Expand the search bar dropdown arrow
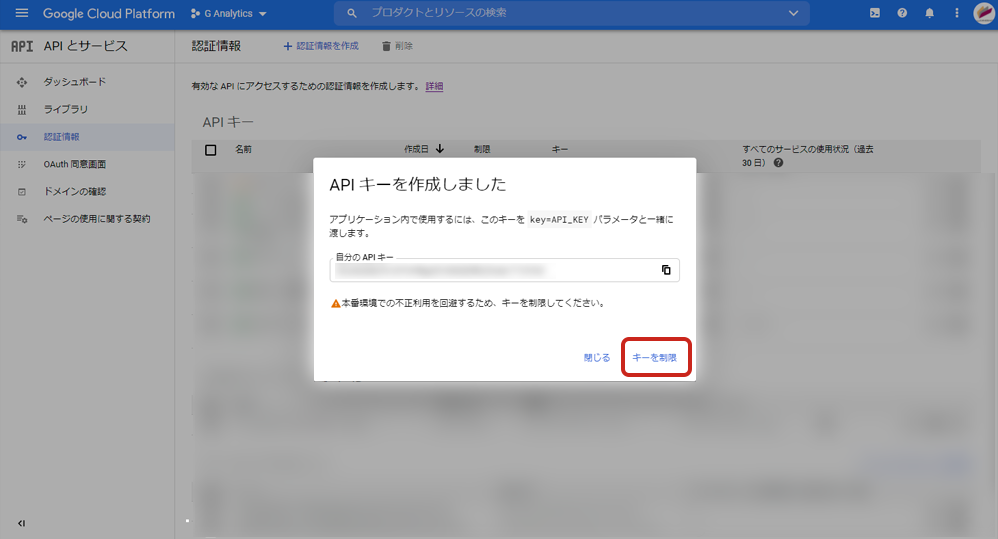This screenshot has width=998, height=539. coord(793,13)
